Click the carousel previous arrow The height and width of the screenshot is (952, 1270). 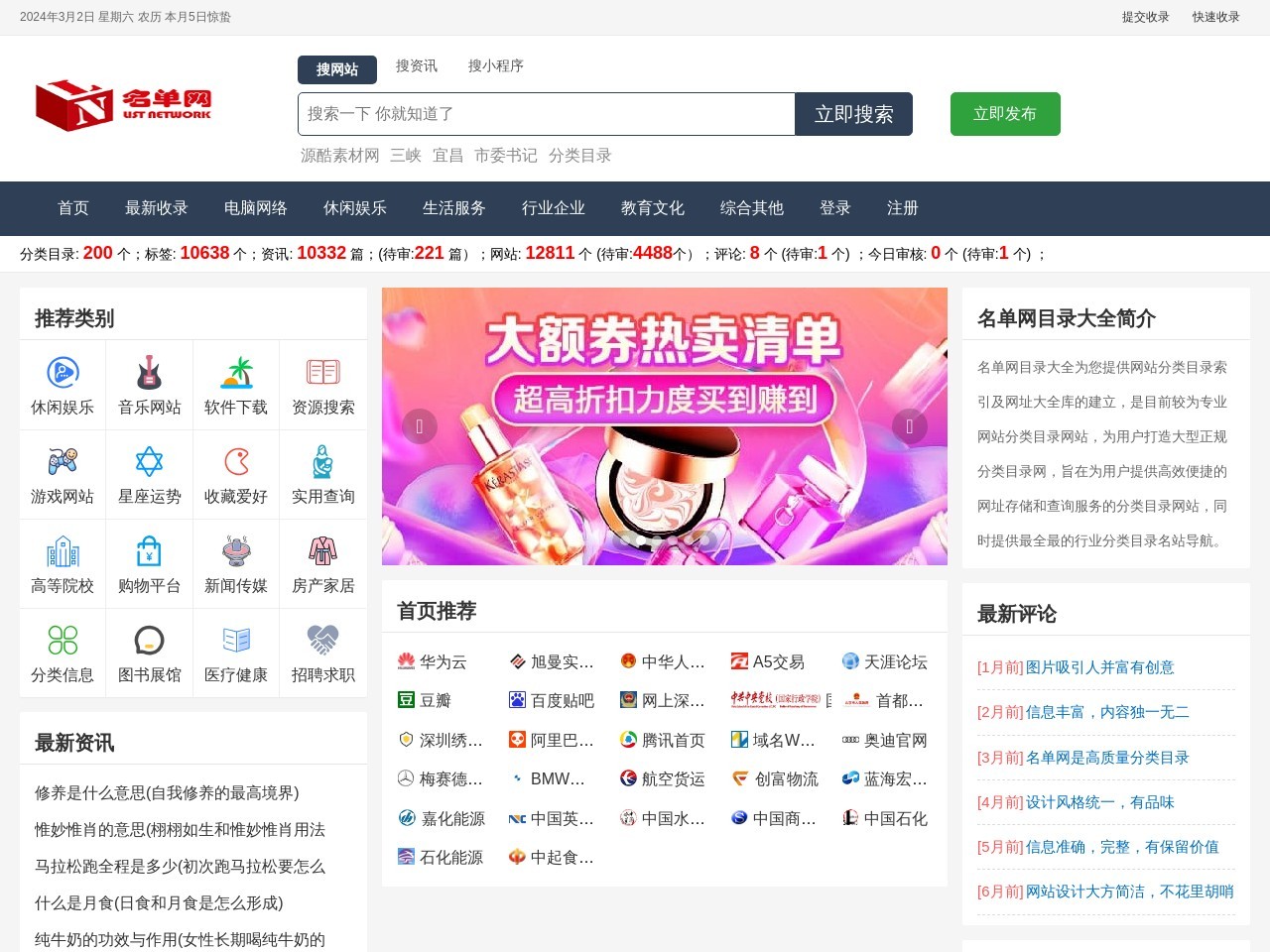[420, 426]
